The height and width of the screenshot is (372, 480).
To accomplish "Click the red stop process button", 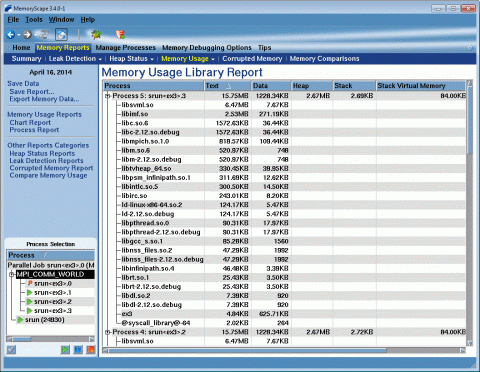I will [90, 349].
